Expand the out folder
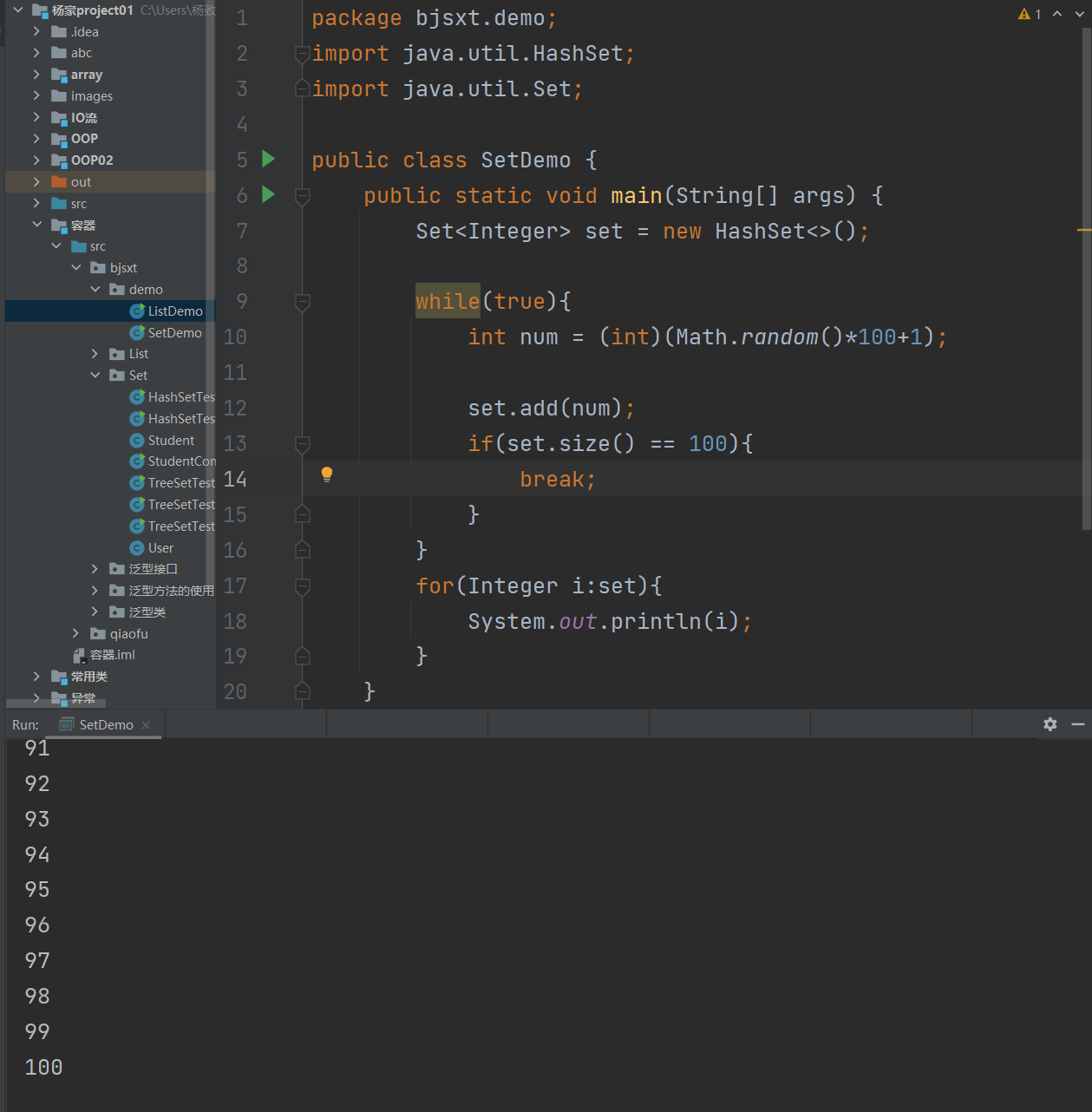The height and width of the screenshot is (1112, 1092). (36, 181)
